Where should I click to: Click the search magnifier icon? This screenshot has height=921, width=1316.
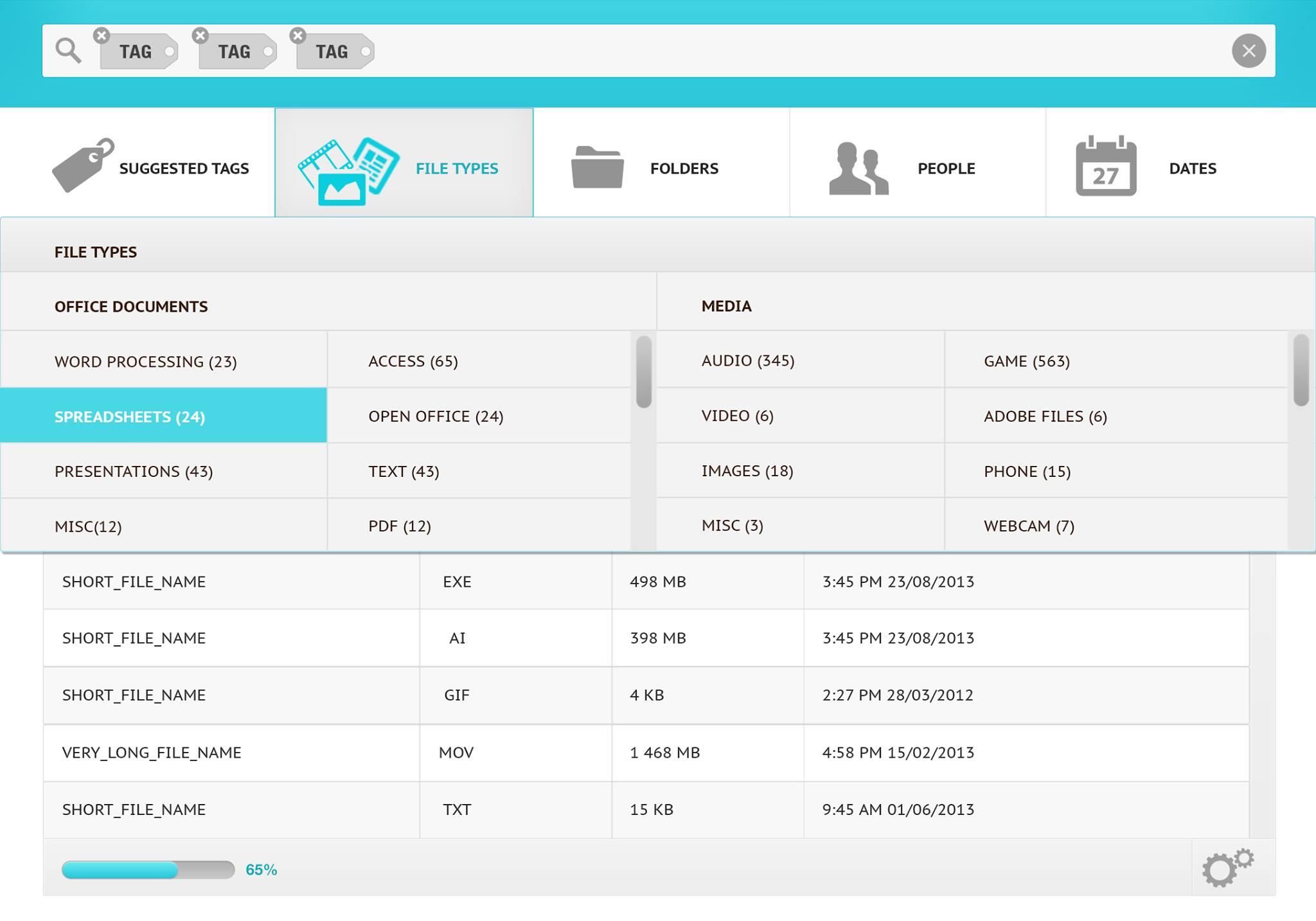pos(68,50)
